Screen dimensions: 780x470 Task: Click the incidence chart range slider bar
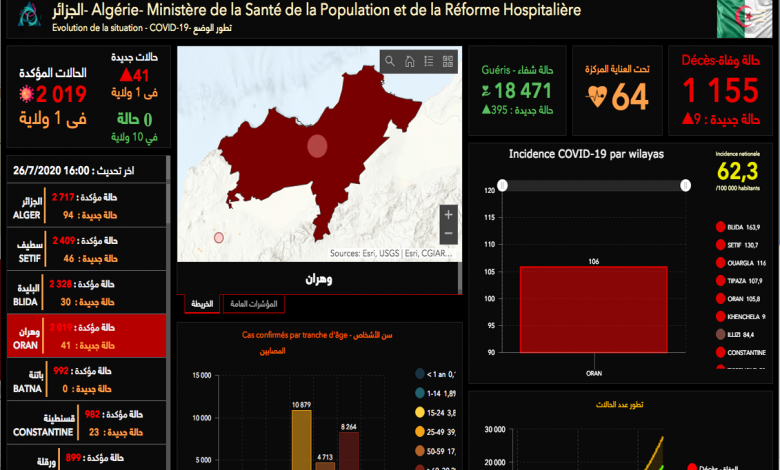(594, 186)
